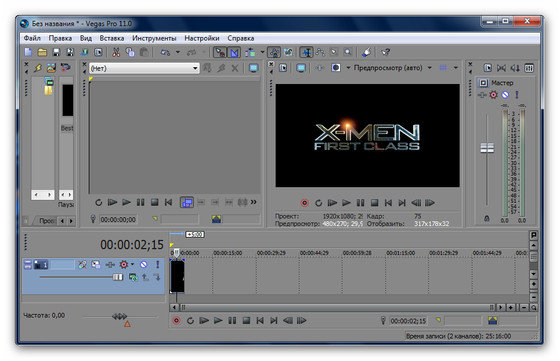Click the Master FX gear icon
Image resolution: width=560 pixels, height=361 pixels.
[x=493, y=95]
